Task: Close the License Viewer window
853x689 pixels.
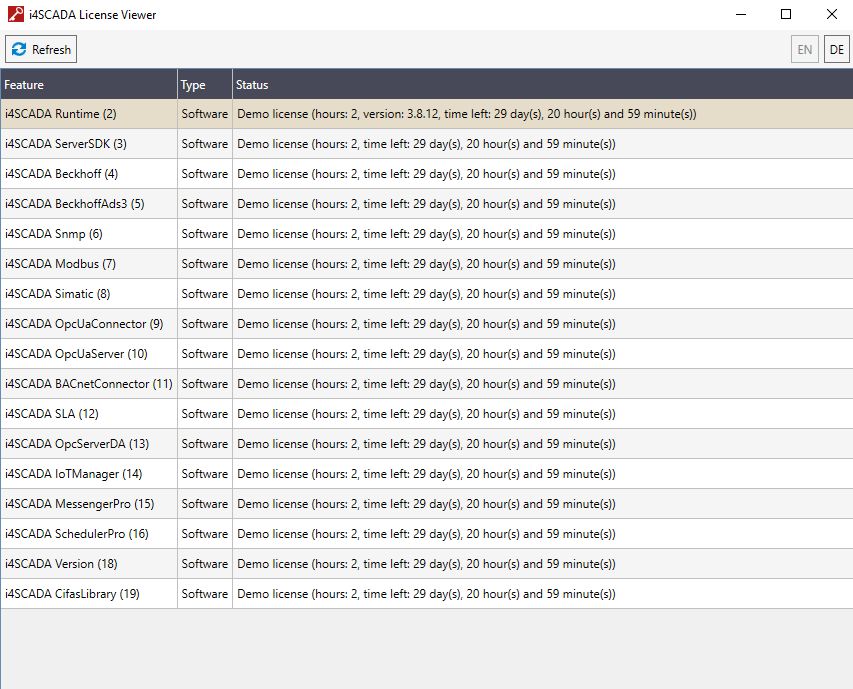Action: 831,14
